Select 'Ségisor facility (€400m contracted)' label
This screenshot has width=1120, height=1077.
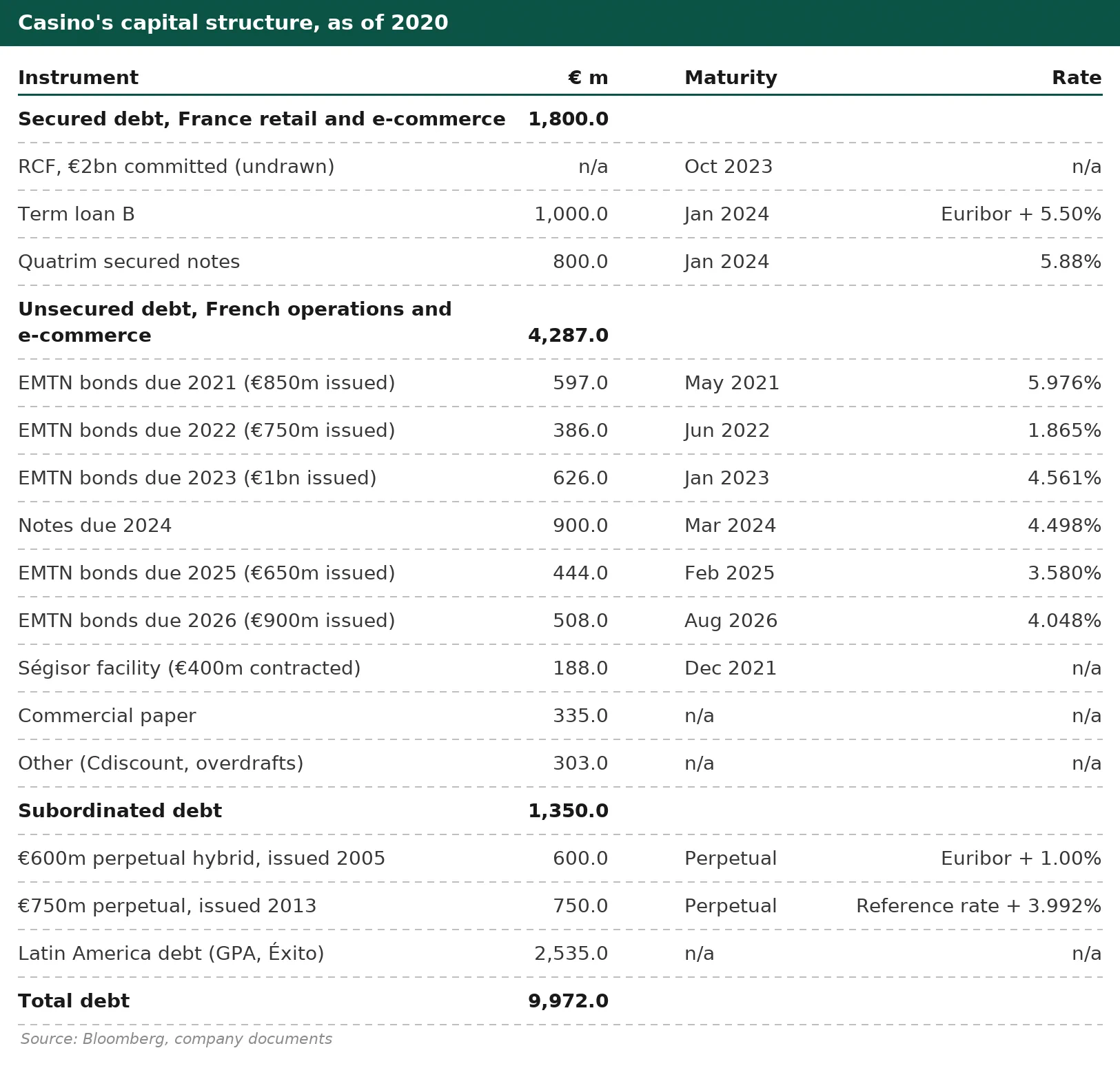tap(190, 668)
